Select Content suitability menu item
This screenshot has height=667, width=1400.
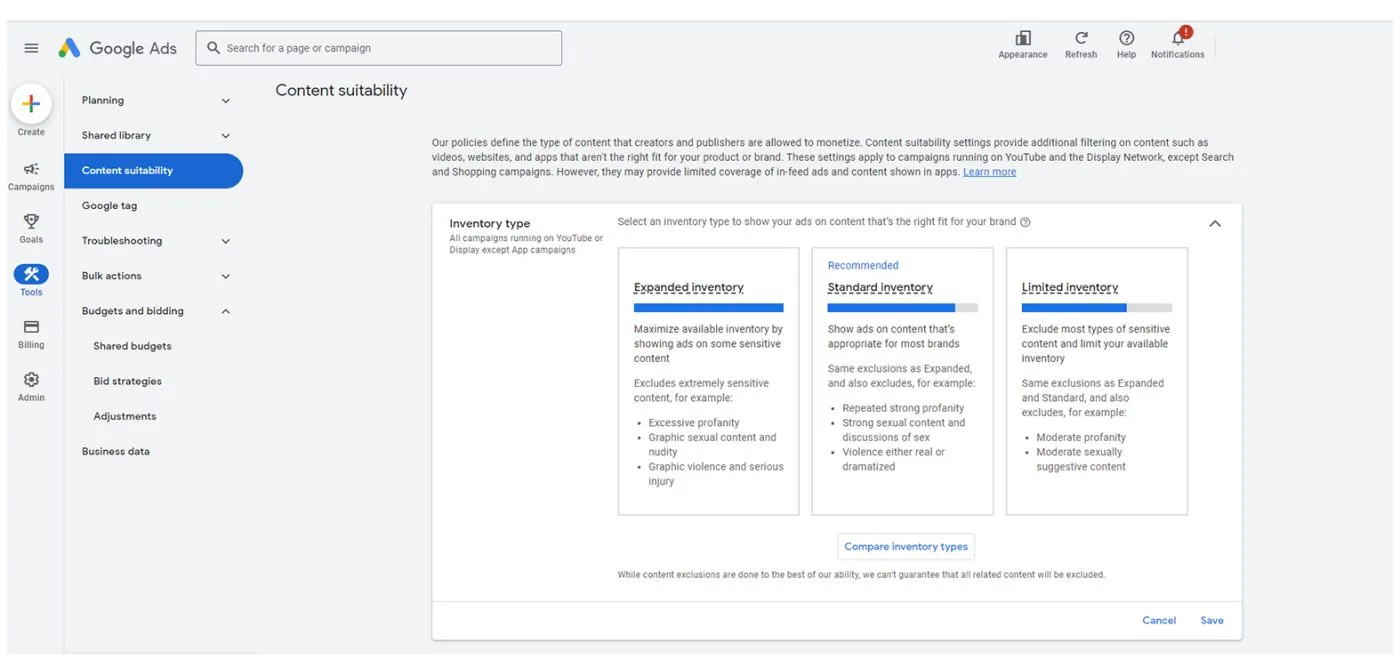[153, 171]
